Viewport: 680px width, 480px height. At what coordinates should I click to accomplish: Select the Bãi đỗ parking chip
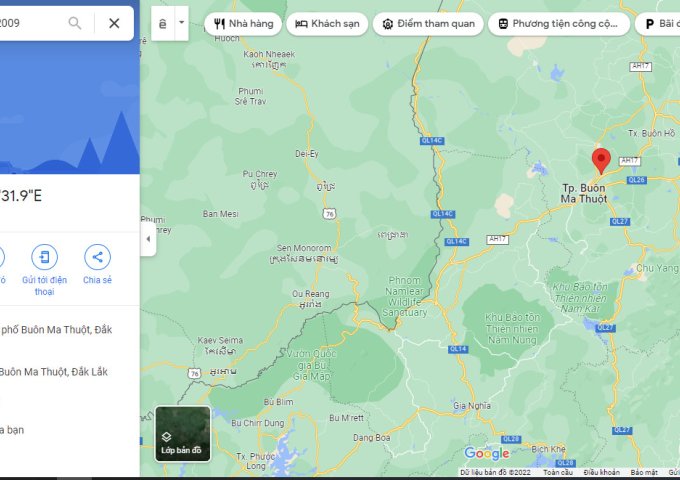657,24
